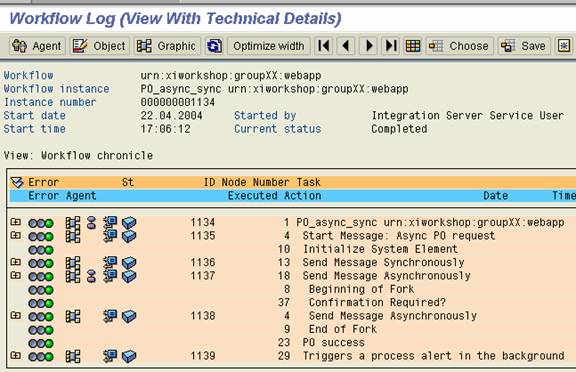
Task: Click the graphic icon in row 1138
Action: 73,316
